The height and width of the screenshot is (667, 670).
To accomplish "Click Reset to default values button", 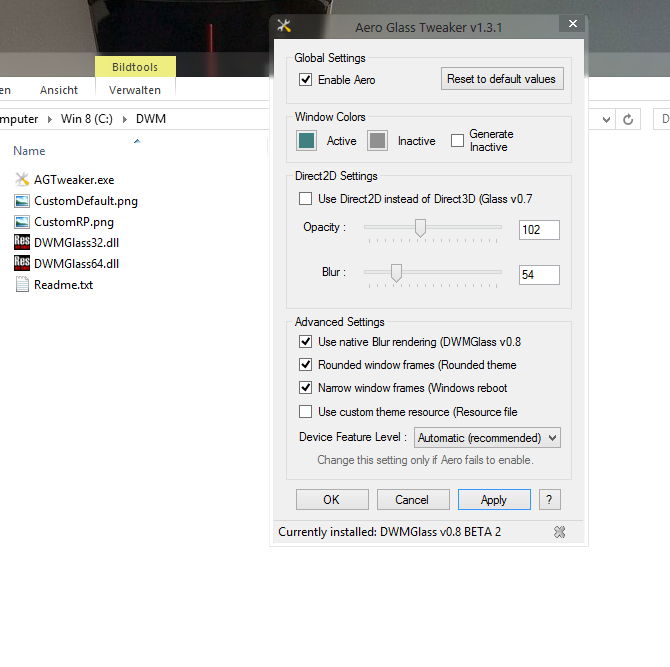I will coord(502,79).
